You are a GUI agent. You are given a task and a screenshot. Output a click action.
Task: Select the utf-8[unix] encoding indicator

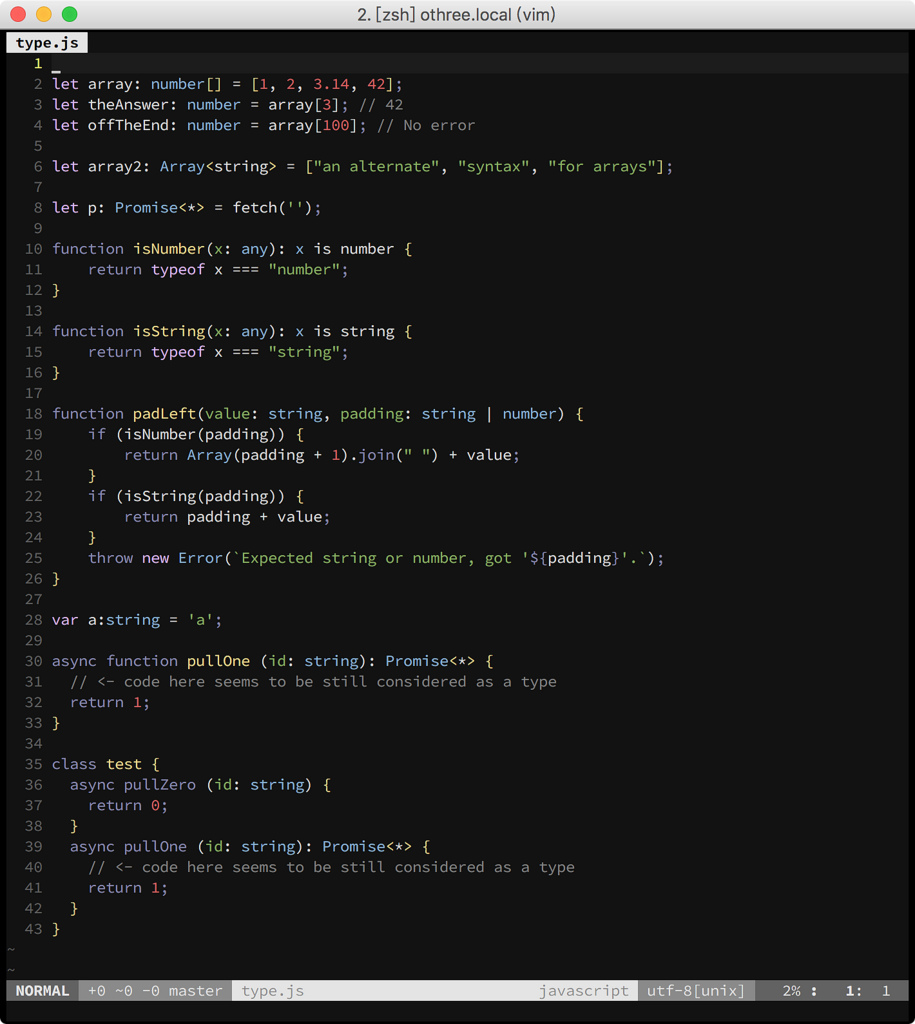pyautogui.click(x=696, y=990)
